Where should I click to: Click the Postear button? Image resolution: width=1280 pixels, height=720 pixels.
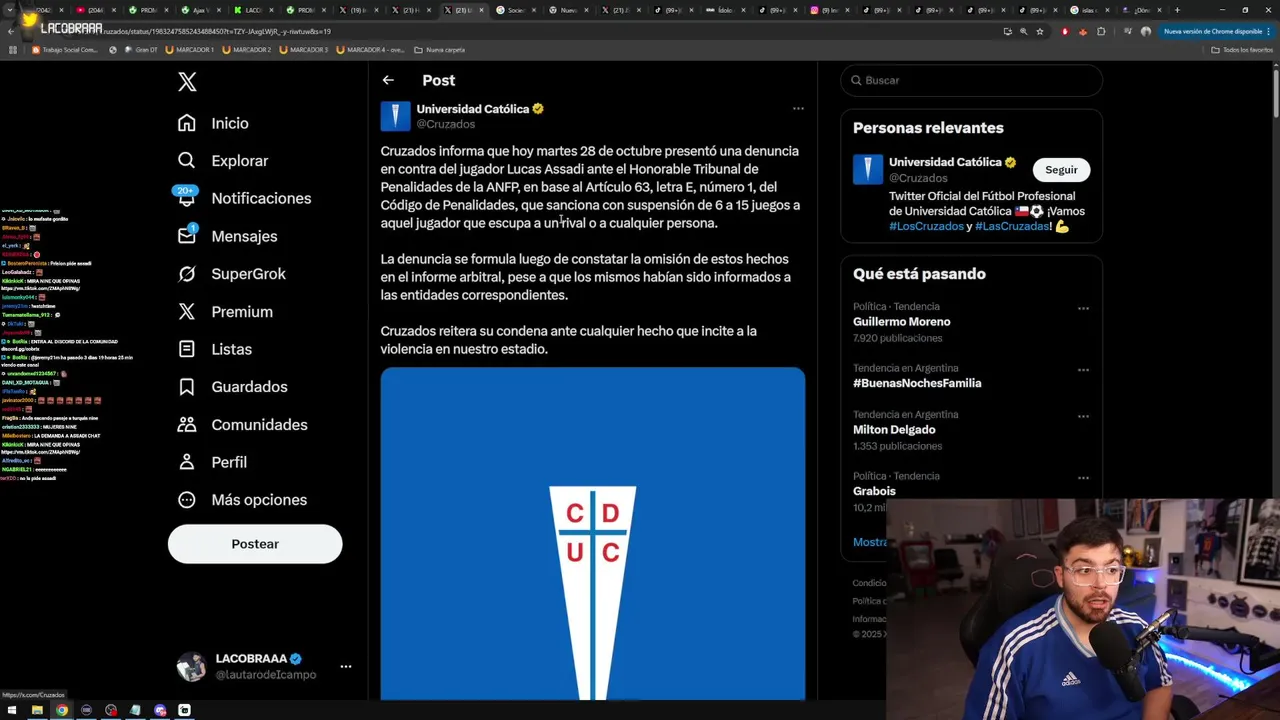click(255, 544)
